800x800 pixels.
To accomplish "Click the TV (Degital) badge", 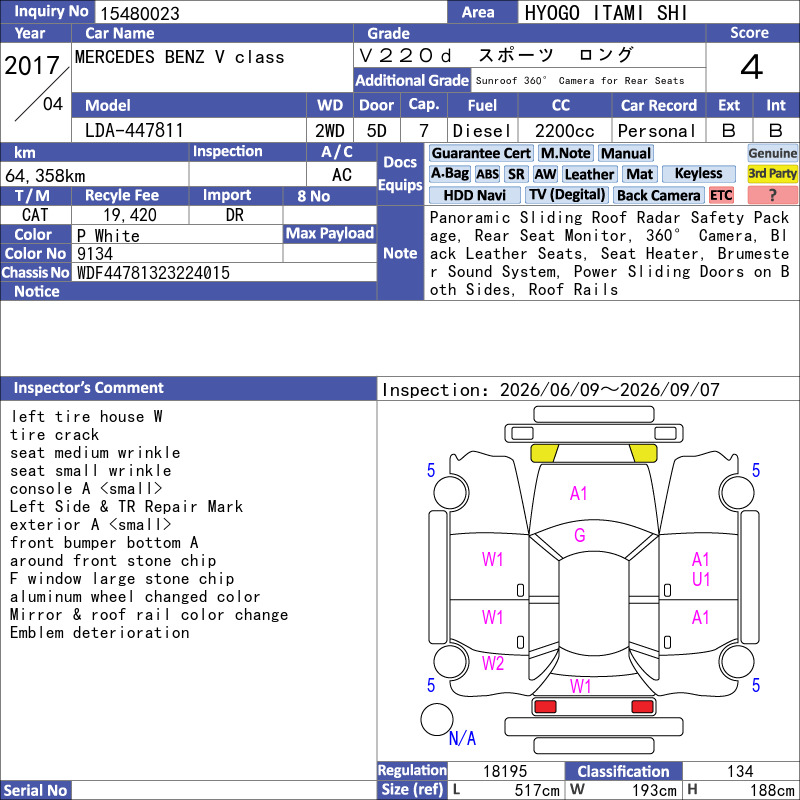I will tap(567, 195).
